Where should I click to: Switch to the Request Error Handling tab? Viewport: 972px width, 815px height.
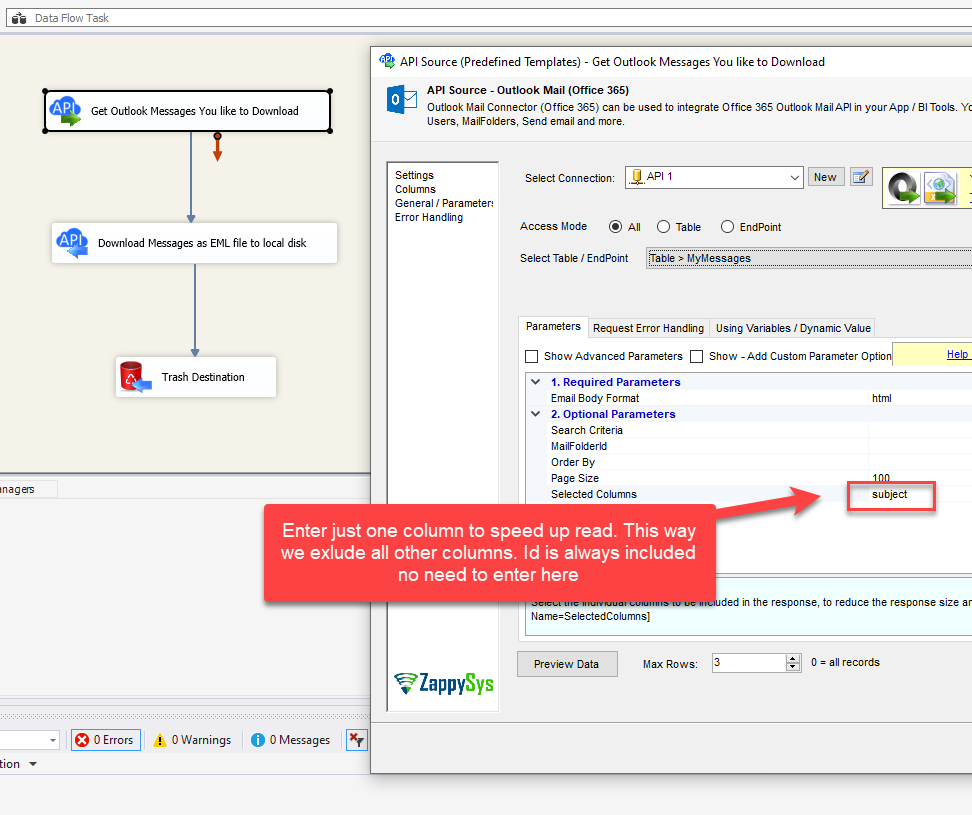pos(648,327)
